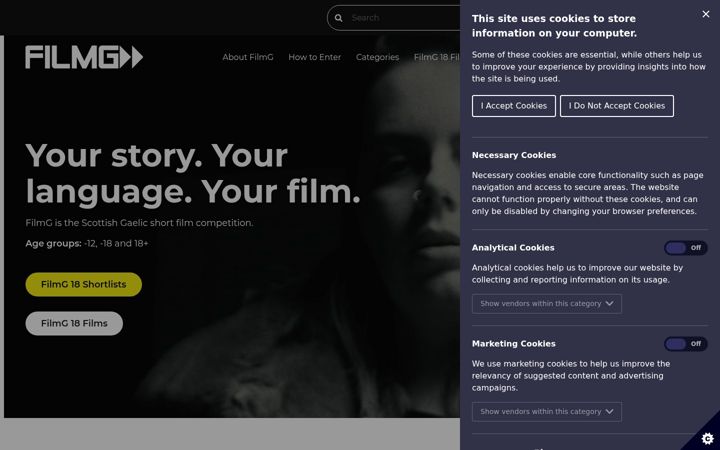Click 'This site uses cookies' title
The height and width of the screenshot is (450, 720).
click(554, 26)
